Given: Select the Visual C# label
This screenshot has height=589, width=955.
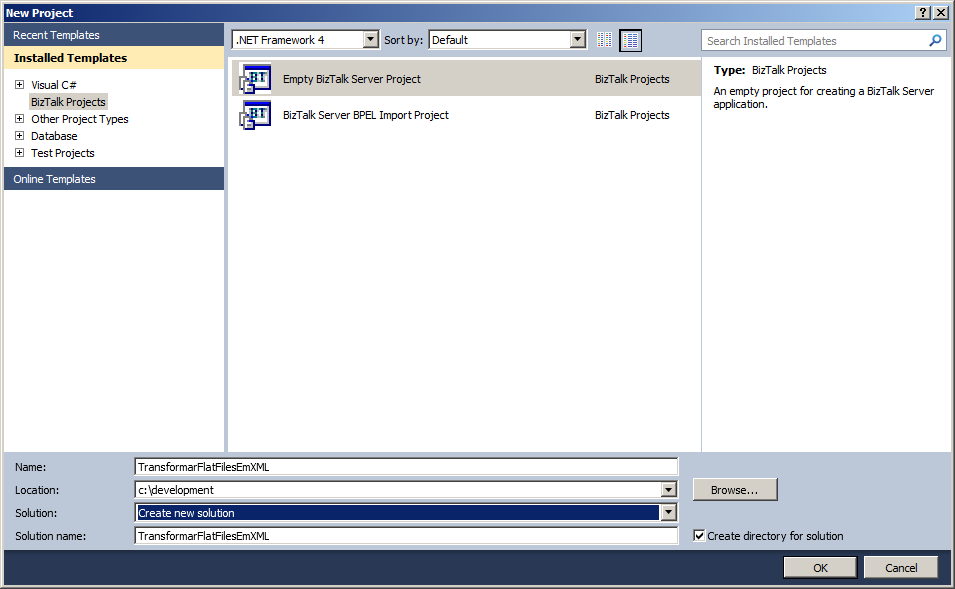Looking at the screenshot, I should click(x=54, y=85).
